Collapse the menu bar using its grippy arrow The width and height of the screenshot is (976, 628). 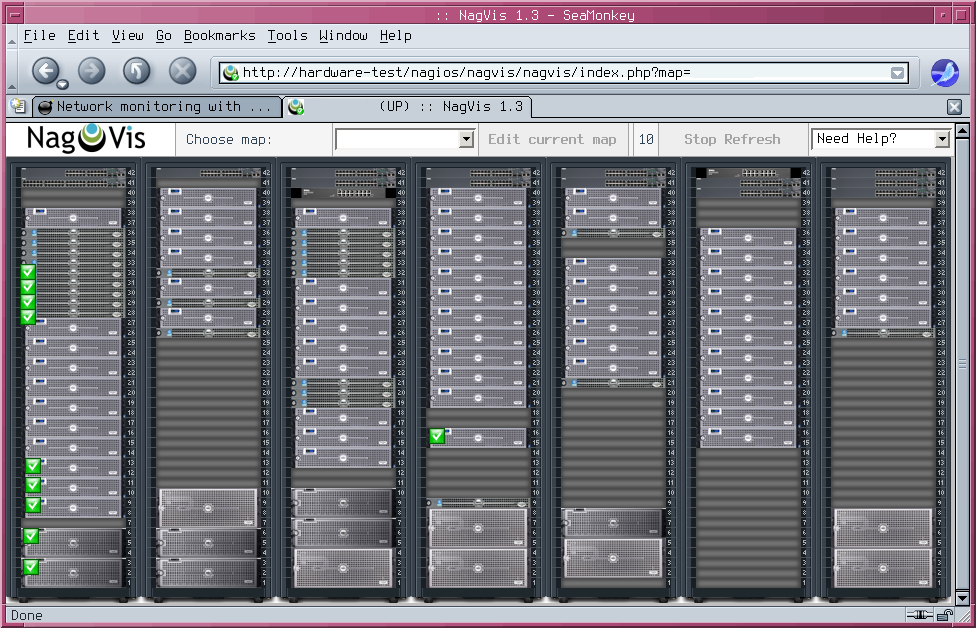[12, 41]
